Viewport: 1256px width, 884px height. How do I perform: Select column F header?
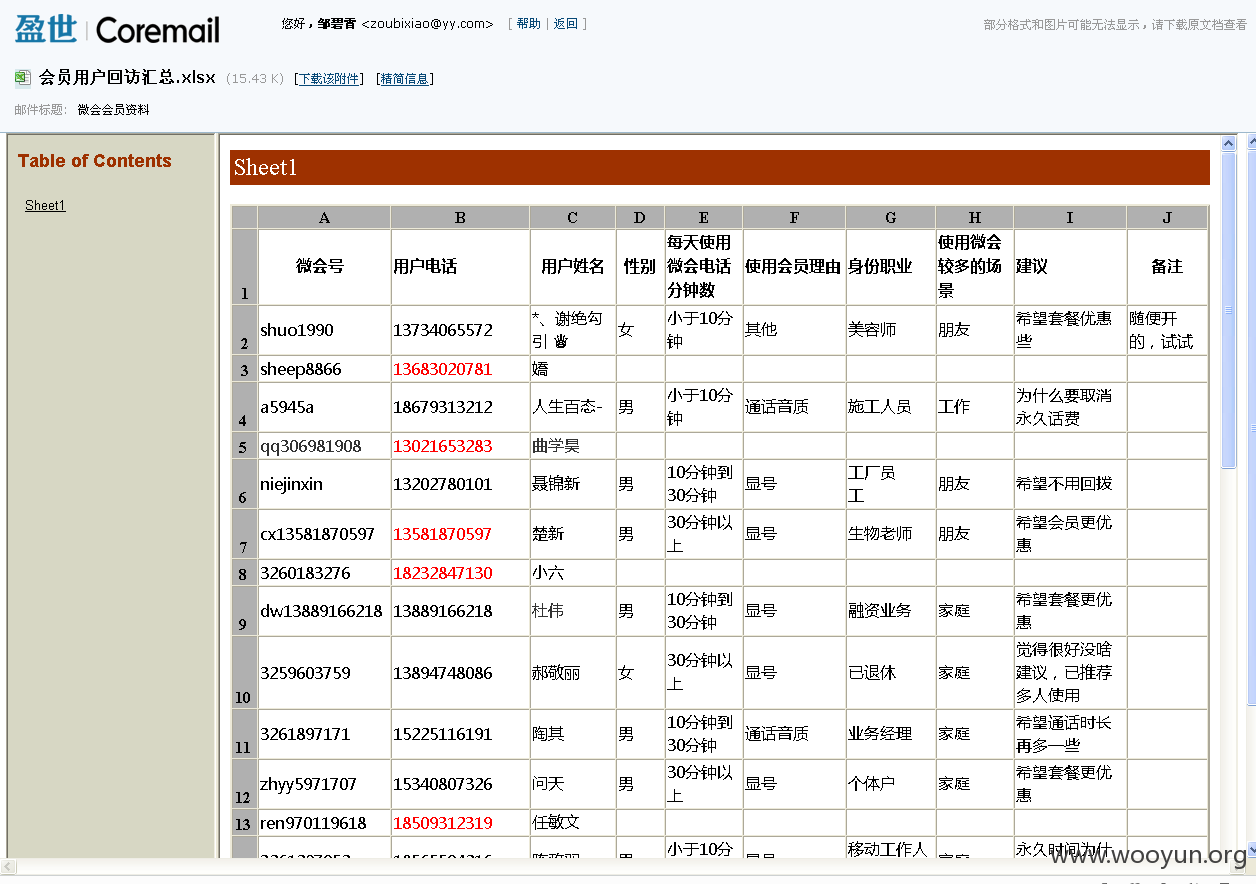point(794,217)
